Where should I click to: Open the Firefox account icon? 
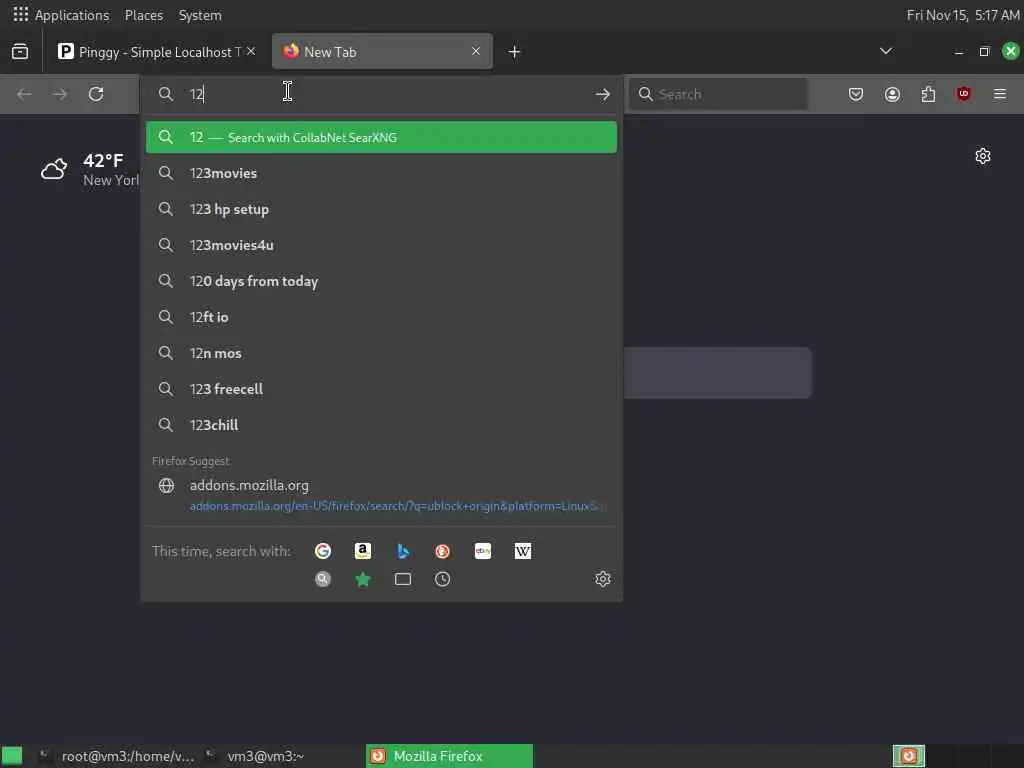pos(892,94)
